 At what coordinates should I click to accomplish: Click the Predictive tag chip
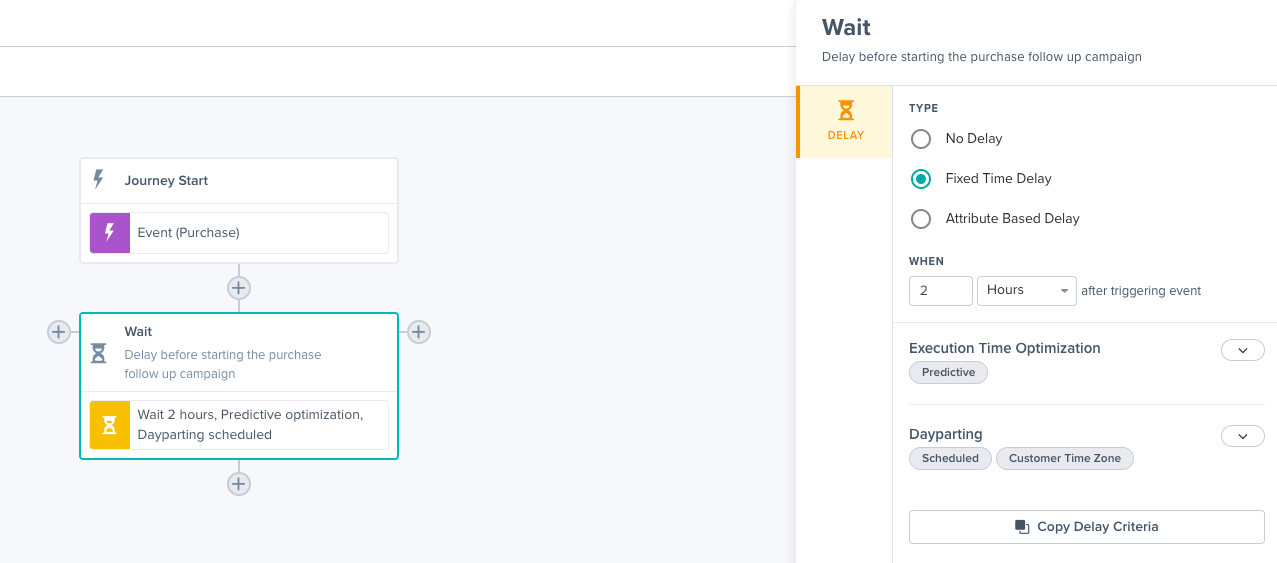(948, 373)
